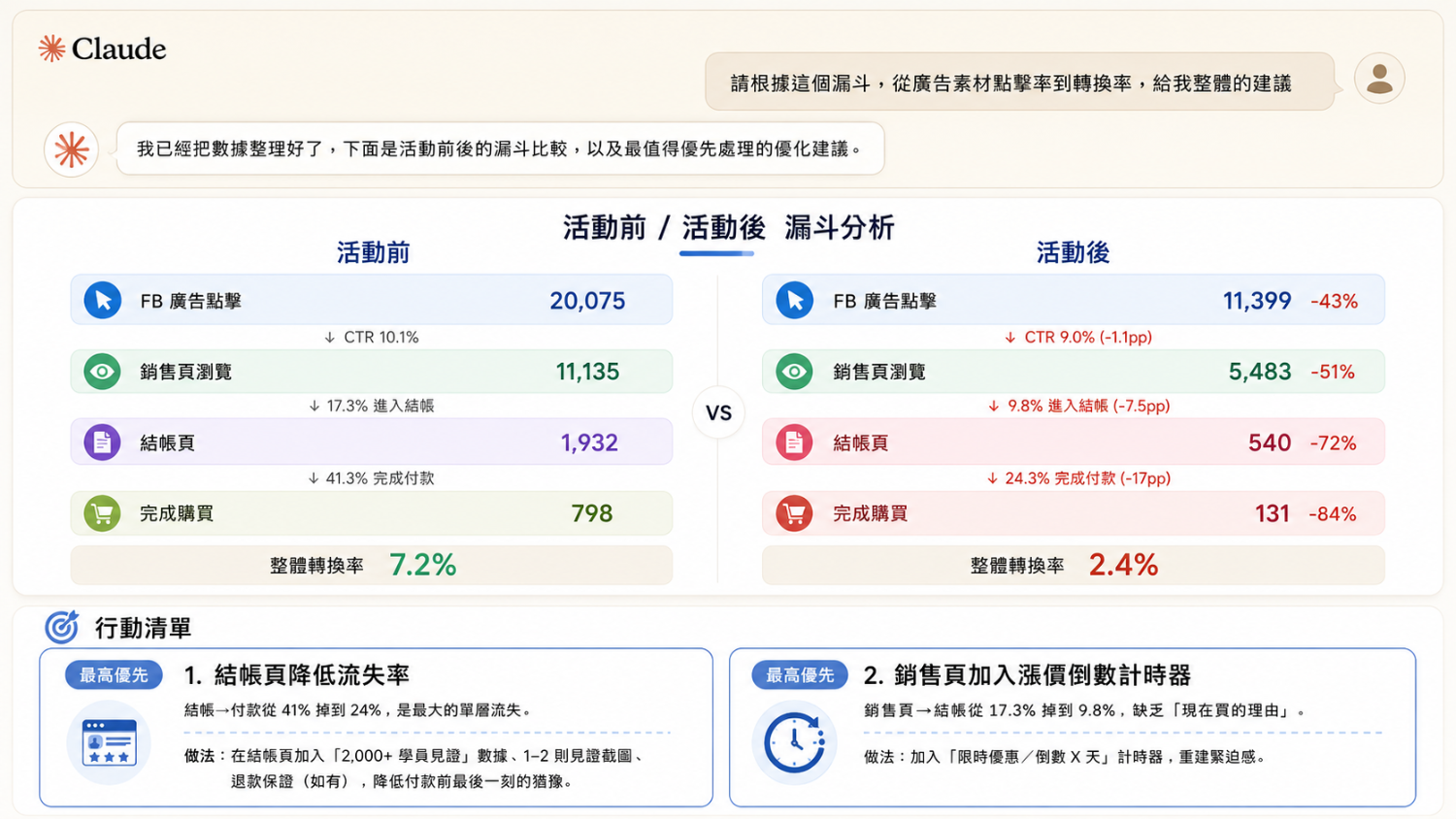Click the 最高優先 badge on 銷售頁加入漲價倒數計時器
The width and height of the screenshot is (1456, 819).
click(800, 675)
